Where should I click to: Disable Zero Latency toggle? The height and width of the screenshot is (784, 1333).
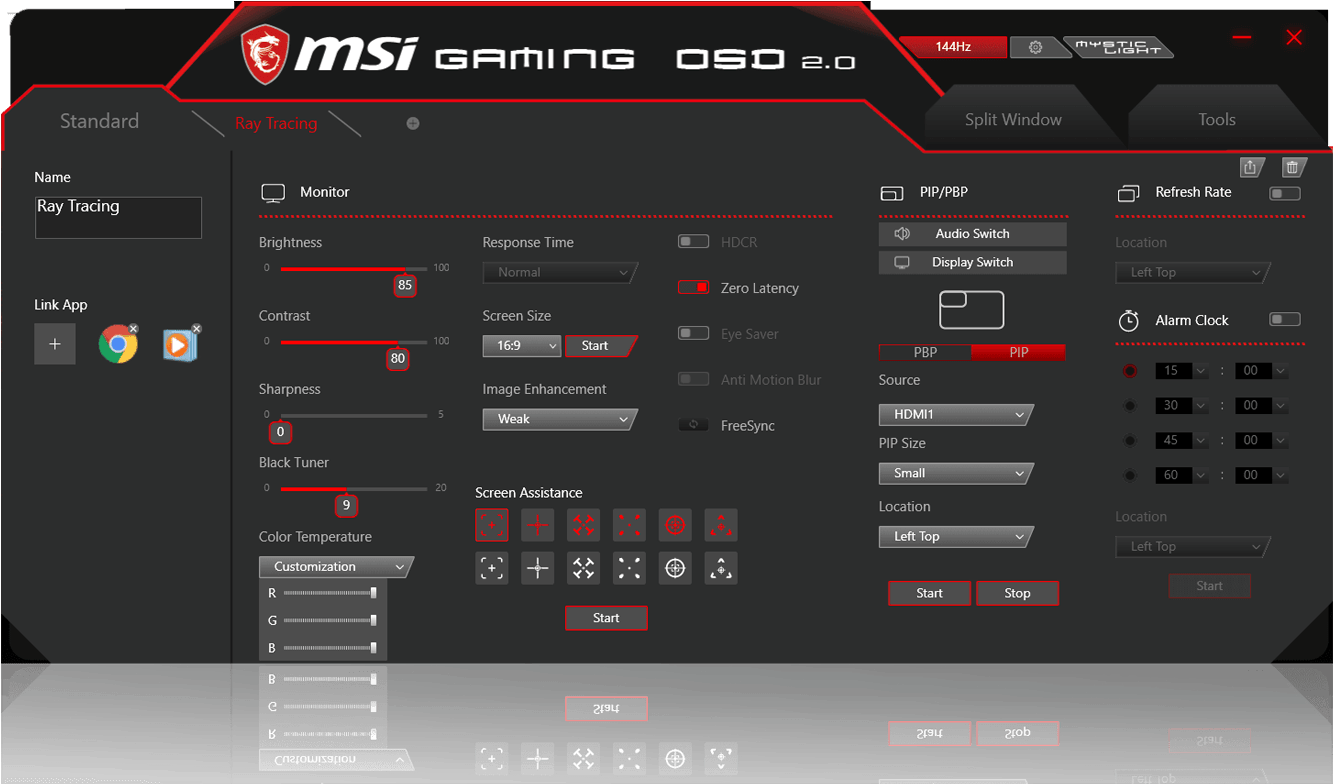coord(693,287)
